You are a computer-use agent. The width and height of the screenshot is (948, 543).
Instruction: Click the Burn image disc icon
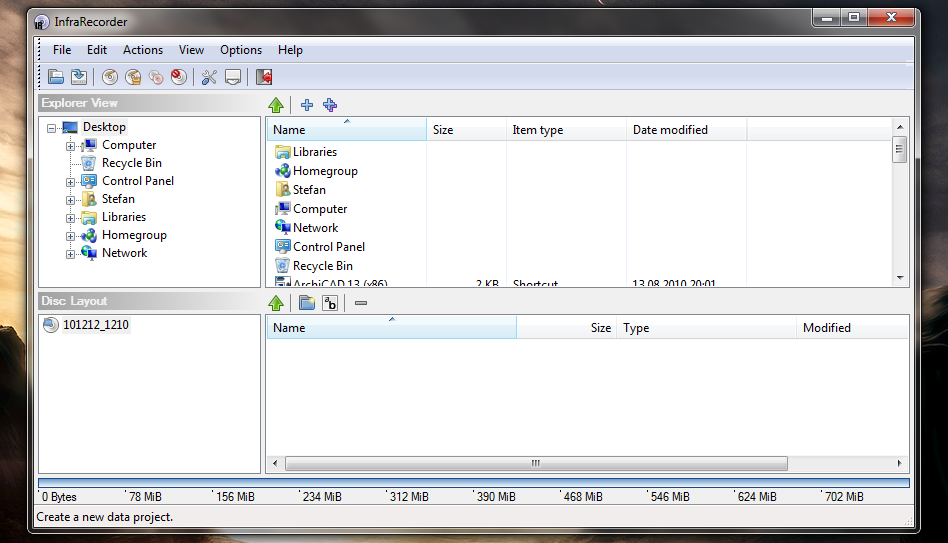point(133,77)
